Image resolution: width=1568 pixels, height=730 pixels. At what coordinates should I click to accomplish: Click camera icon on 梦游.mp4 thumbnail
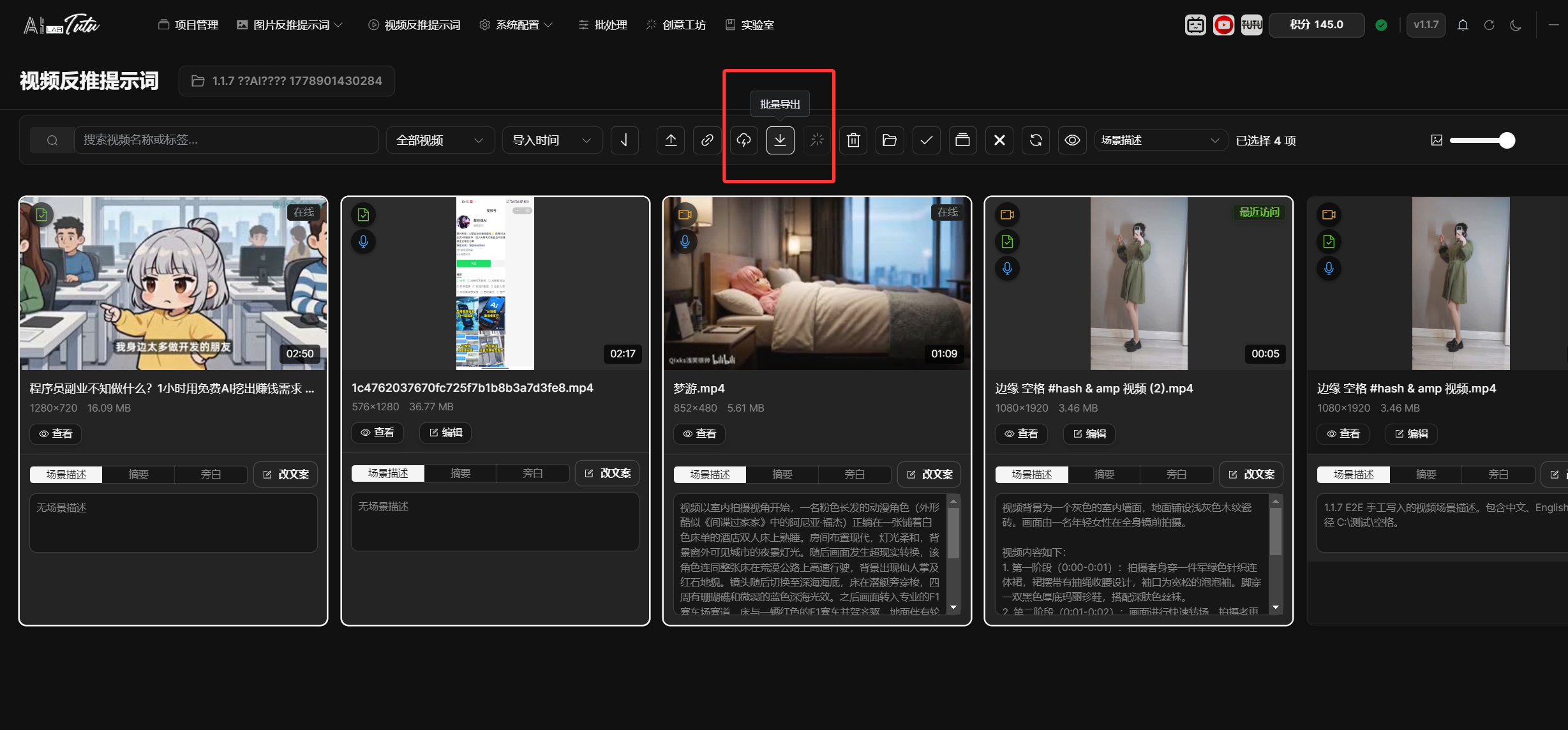pos(685,215)
